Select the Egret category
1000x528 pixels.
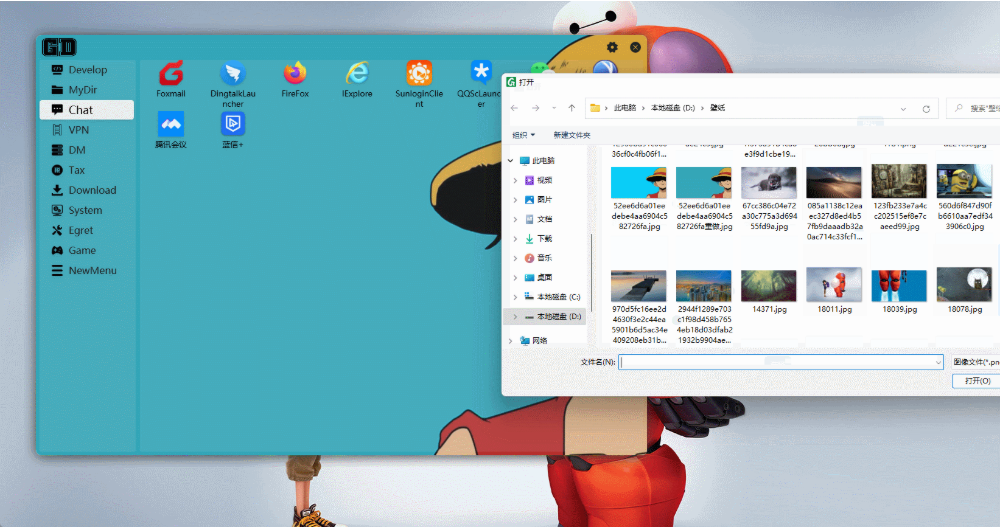87,230
